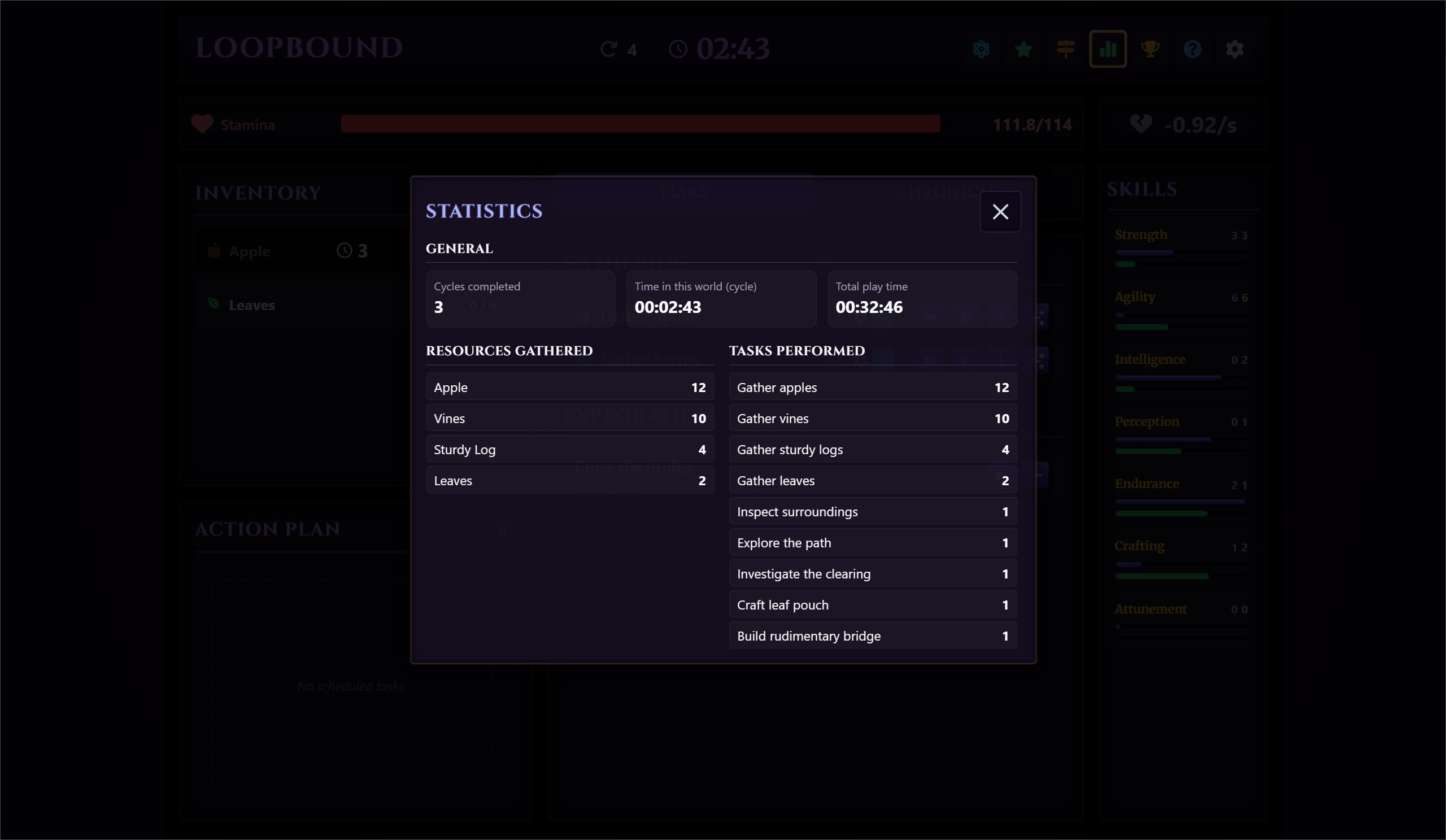Open the green star icon in header

[1023, 49]
